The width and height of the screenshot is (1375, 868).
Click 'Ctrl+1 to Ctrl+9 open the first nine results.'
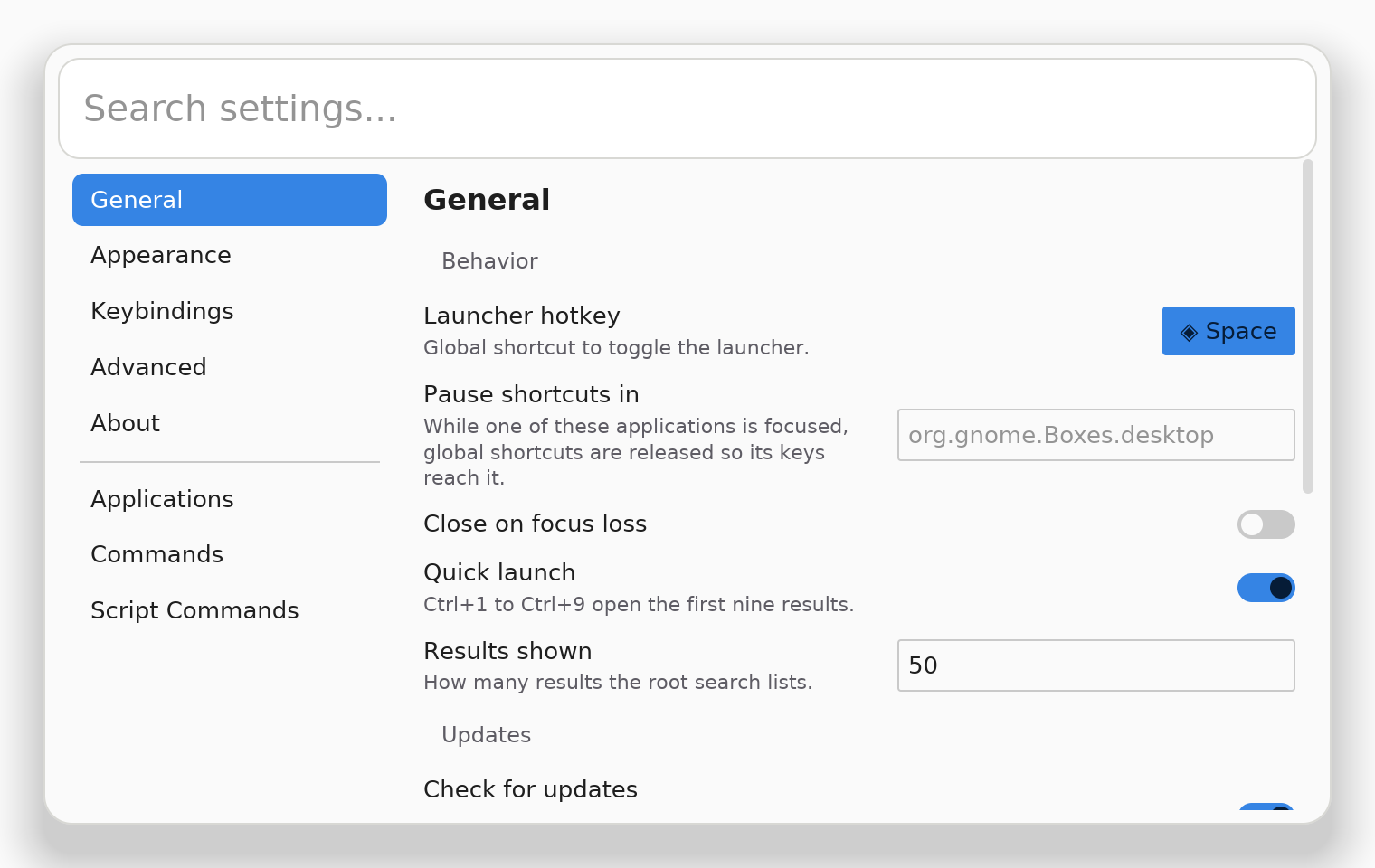(x=639, y=605)
